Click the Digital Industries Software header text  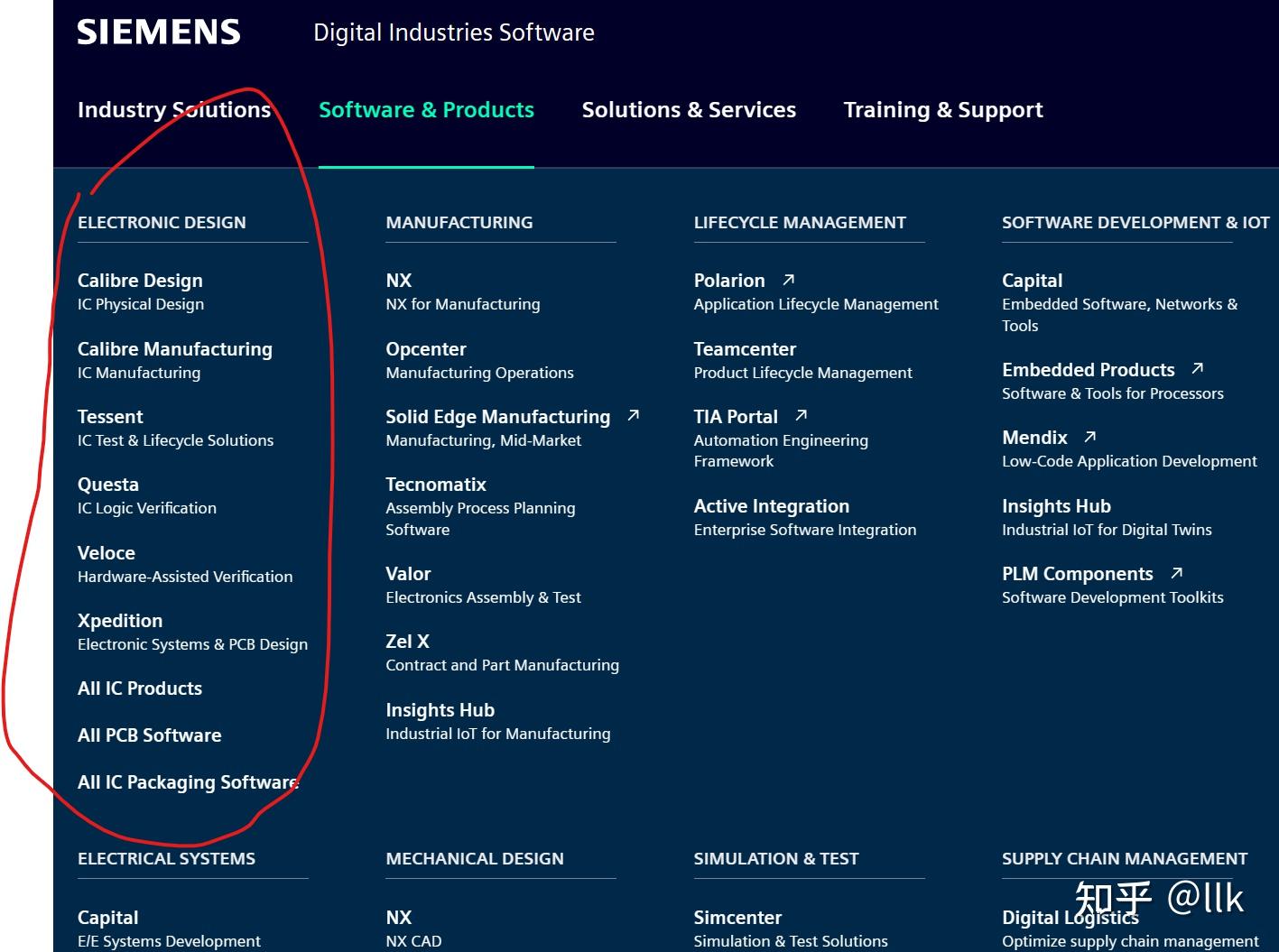click(x=454, y=32)
